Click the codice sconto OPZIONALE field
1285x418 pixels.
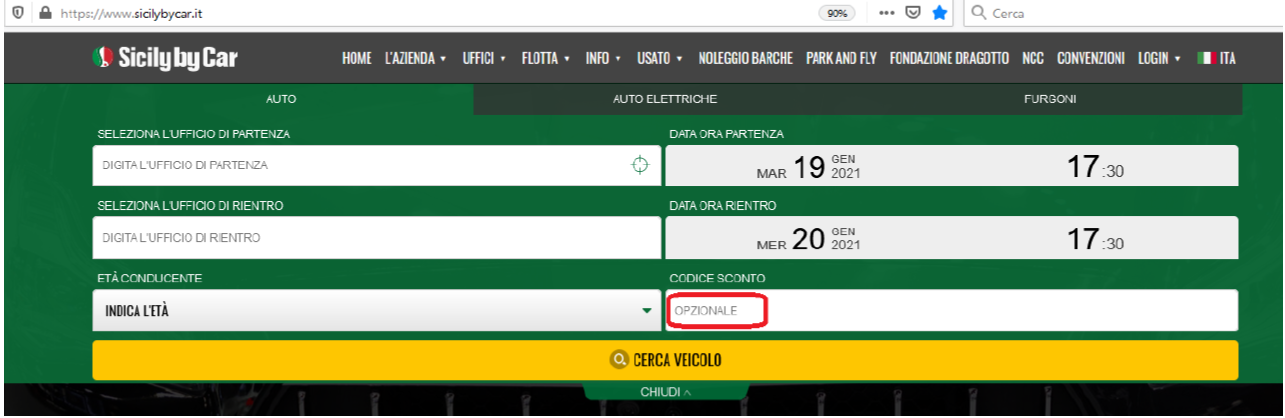click(x=952, y=310)
